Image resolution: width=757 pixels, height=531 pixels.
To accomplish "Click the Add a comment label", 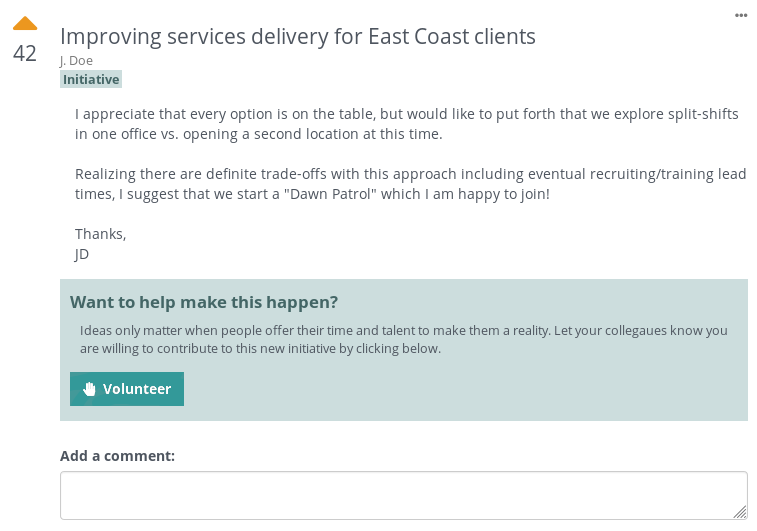I will click(x=117, y=456).
